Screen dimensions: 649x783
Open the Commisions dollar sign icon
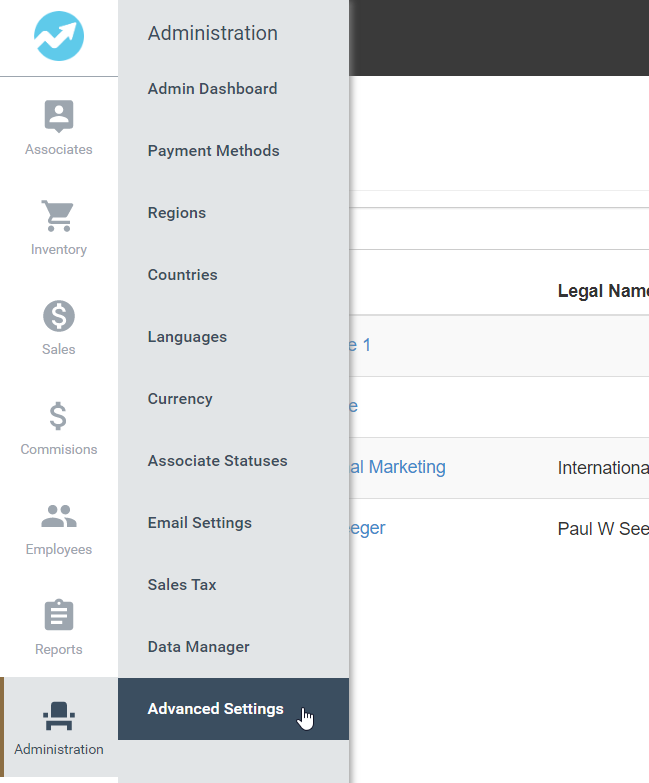click(59, 416)
